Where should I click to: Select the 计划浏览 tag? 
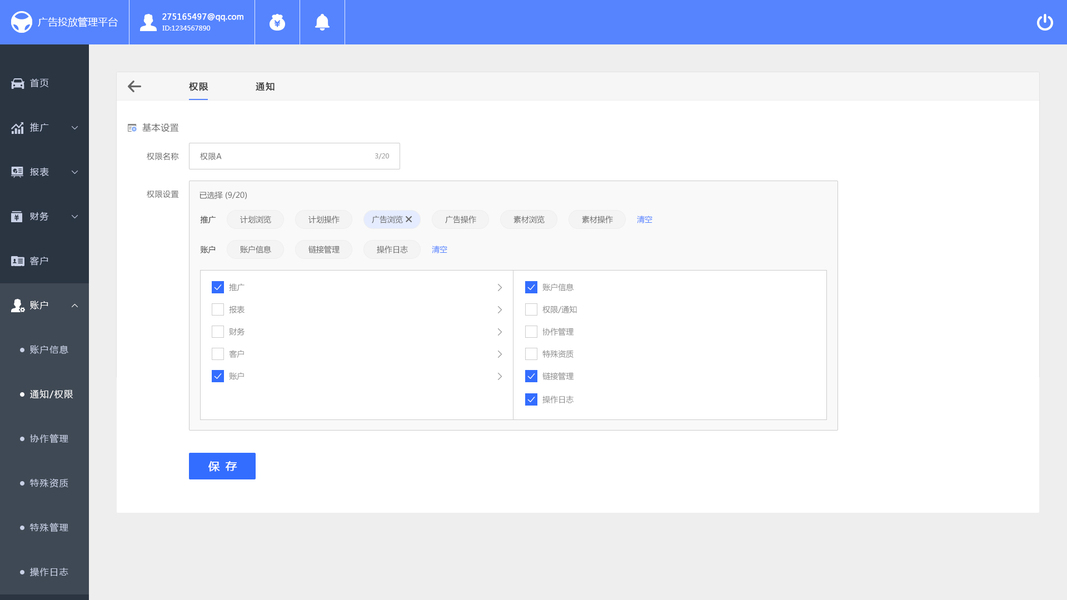coord(255,220)
